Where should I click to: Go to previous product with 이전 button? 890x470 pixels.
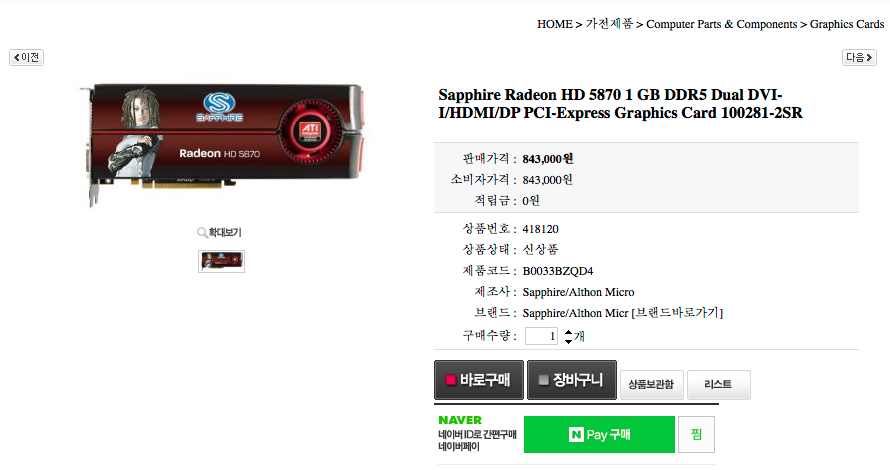[27, 57]
